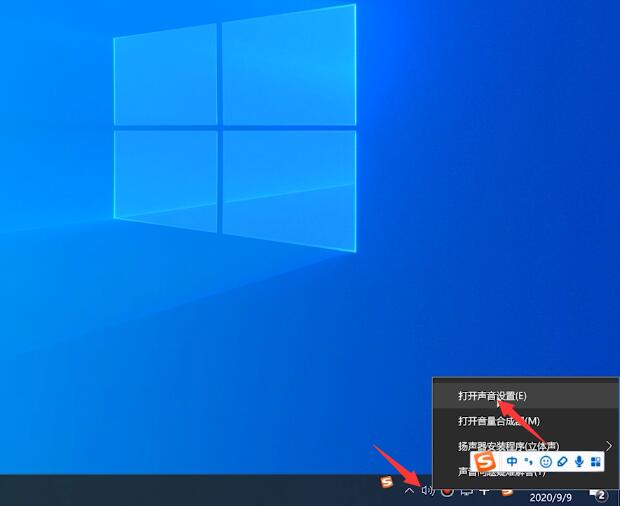Viewport: 620px width, 506px height.
Task: Click the speaker volume icon in the tray
Action: pyautogui.click(x=428, y=491)
